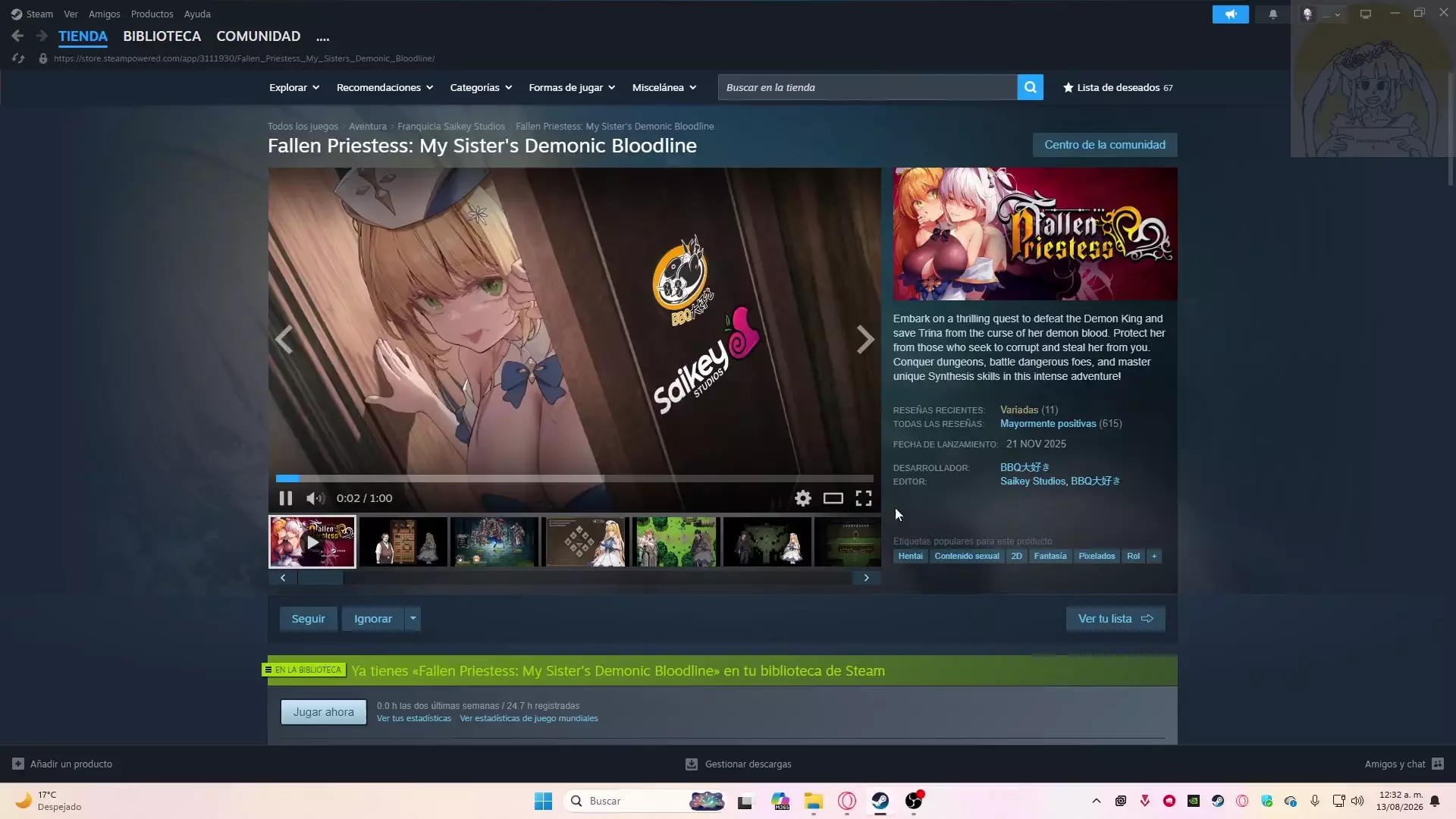Click the Centro de la comunidad button
The height and width of the screenshot is (819, 1456).
[1105, 145]
